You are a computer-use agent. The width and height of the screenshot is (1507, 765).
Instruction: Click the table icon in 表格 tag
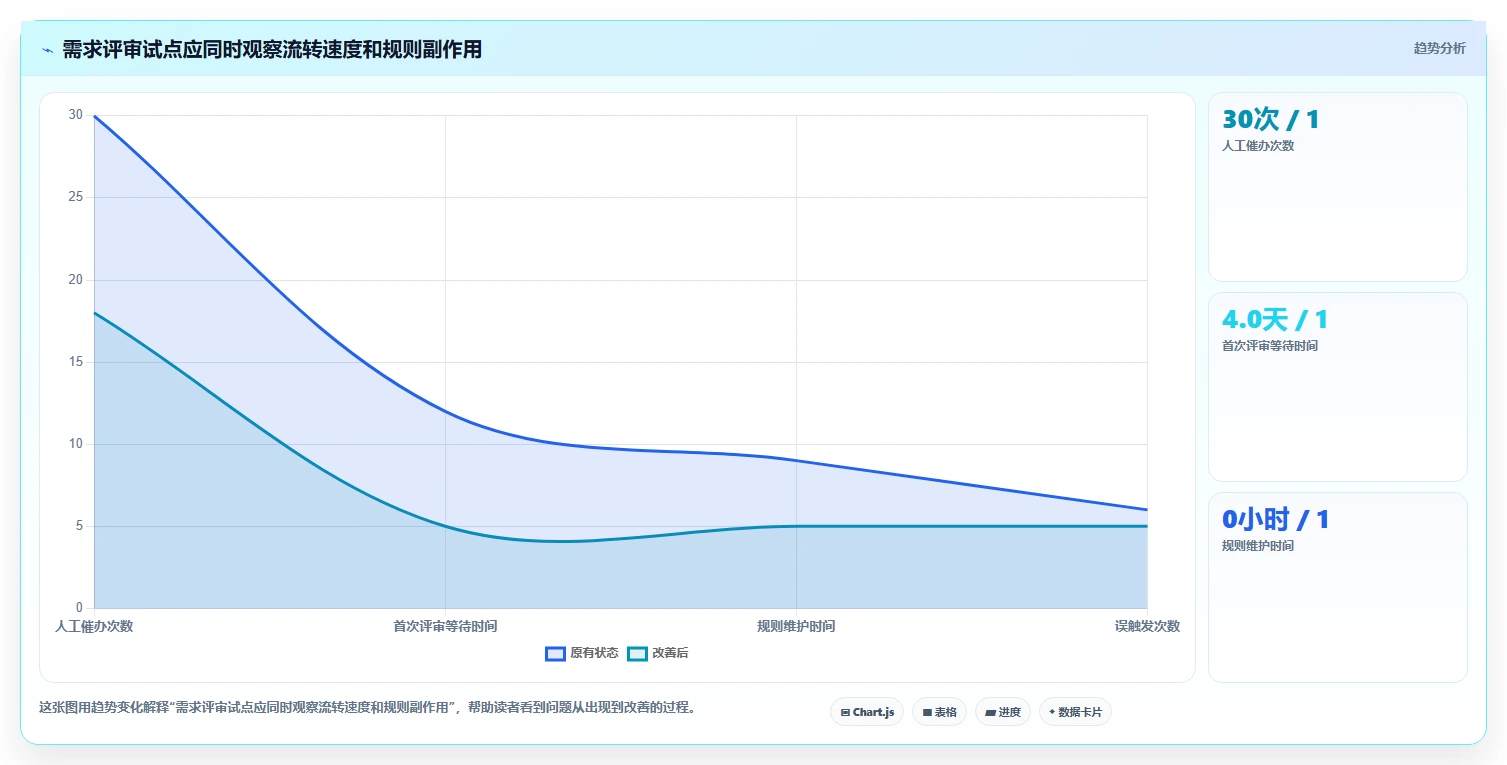pyautogui.click(x=927, y=713)
